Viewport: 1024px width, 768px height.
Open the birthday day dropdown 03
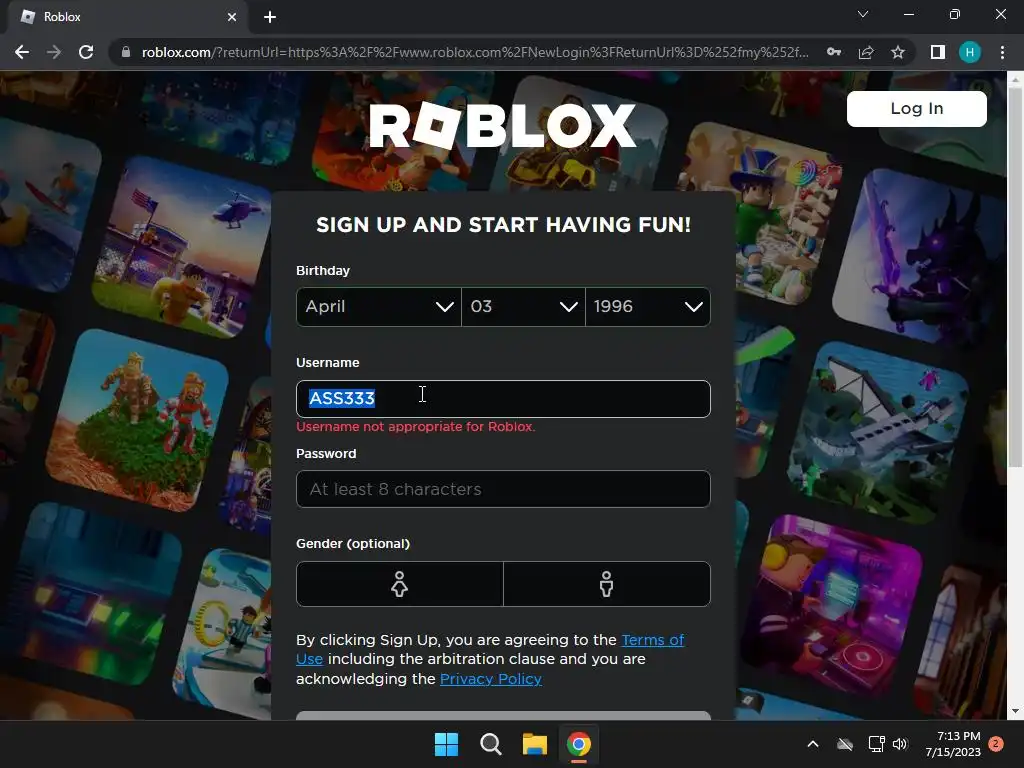pyautogui.click(x=523, y=306)
